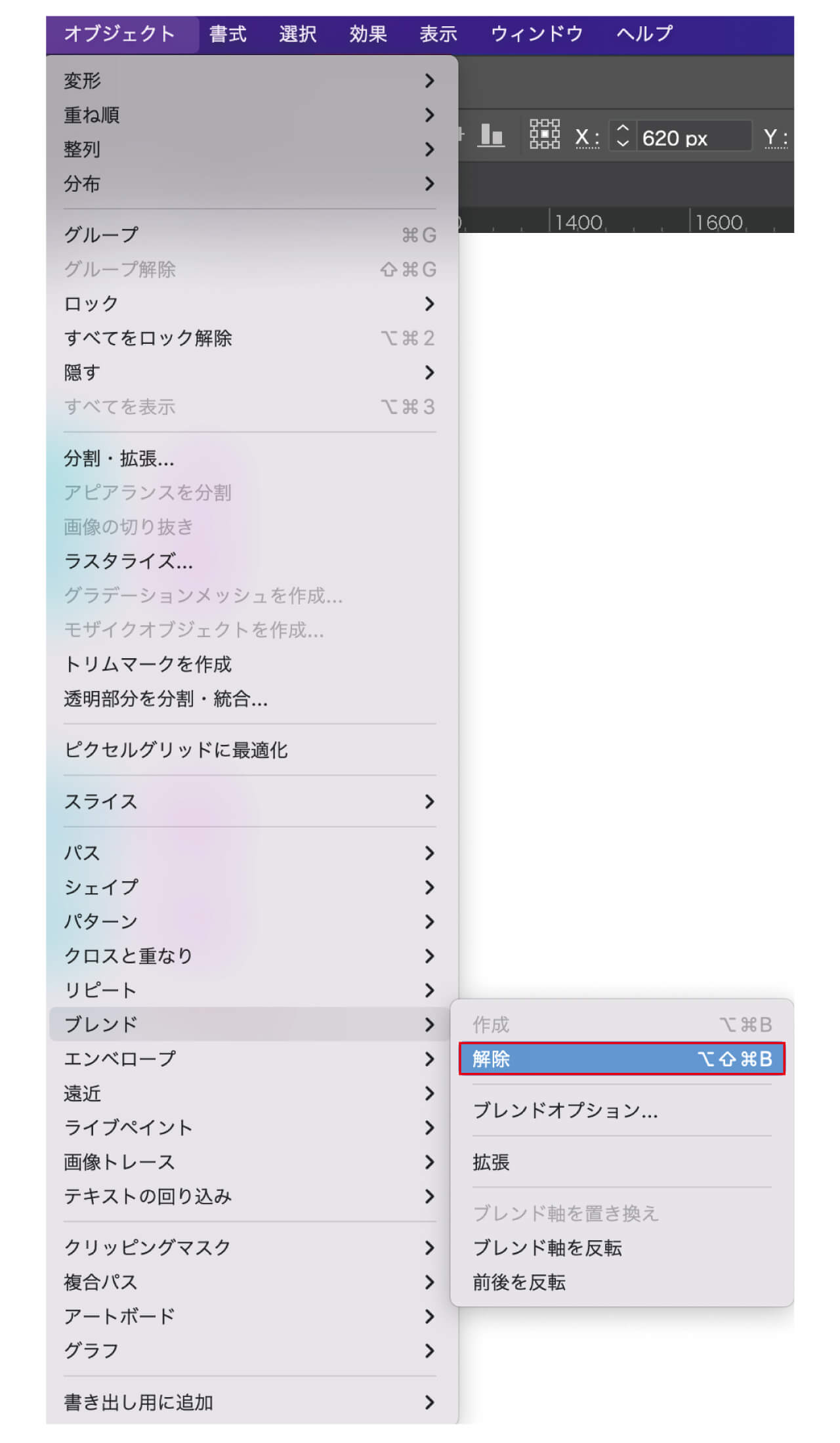Choose 透明部分を分割・統合...
This screenshot has width=840, height=1443.
pos(249,699)
